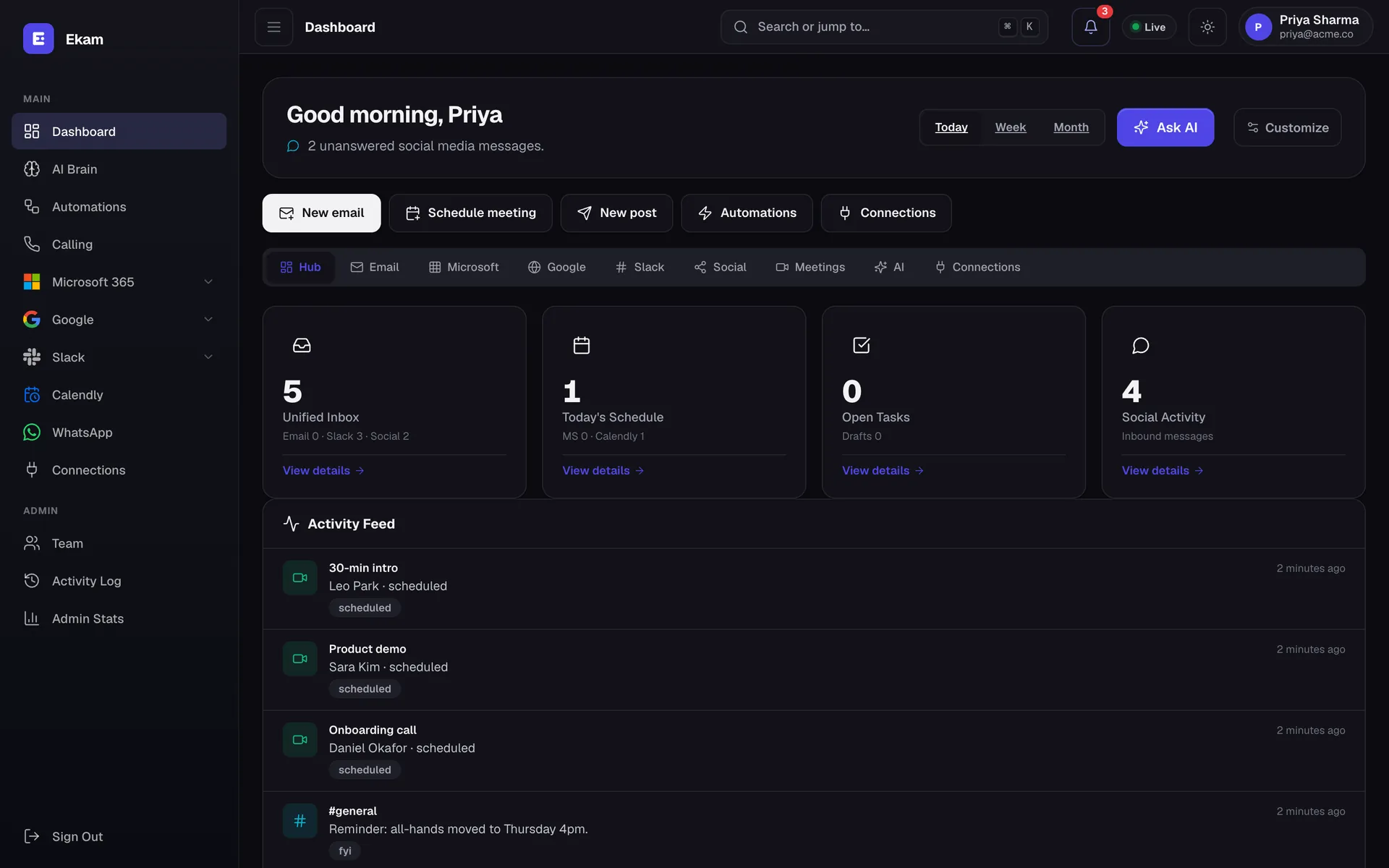Switch to the Email tab

(375, 267)
